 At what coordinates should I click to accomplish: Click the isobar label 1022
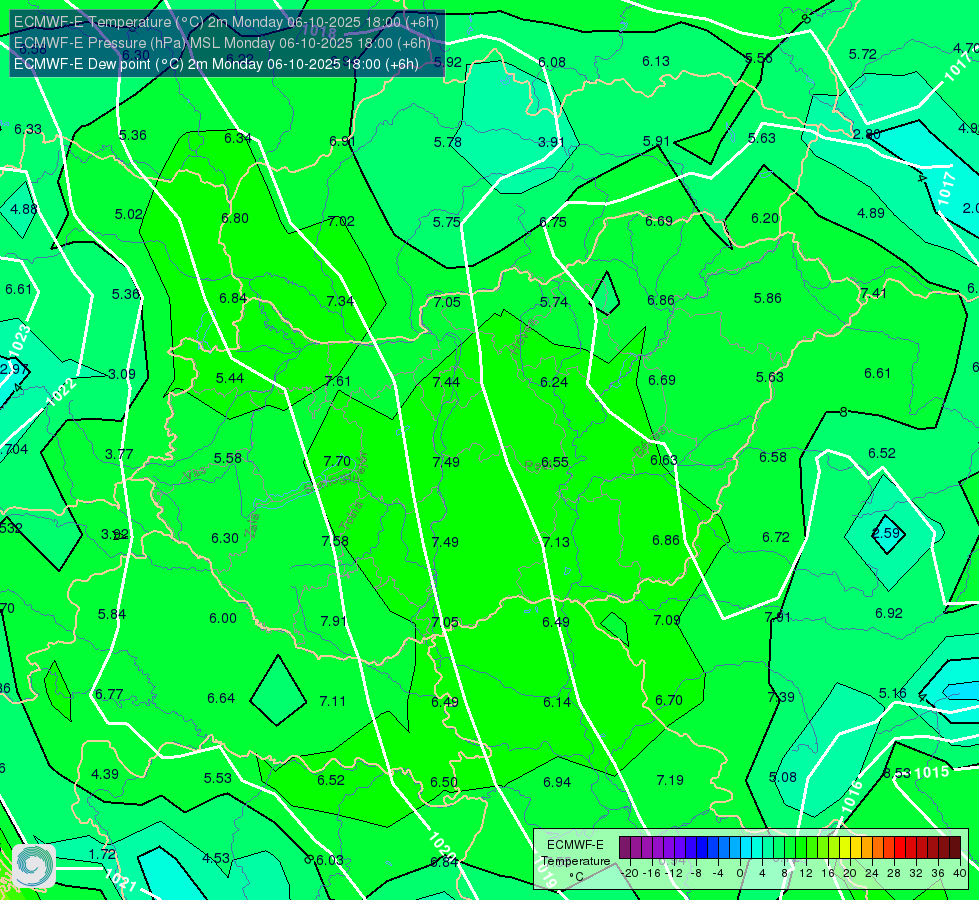pos(62,392)
